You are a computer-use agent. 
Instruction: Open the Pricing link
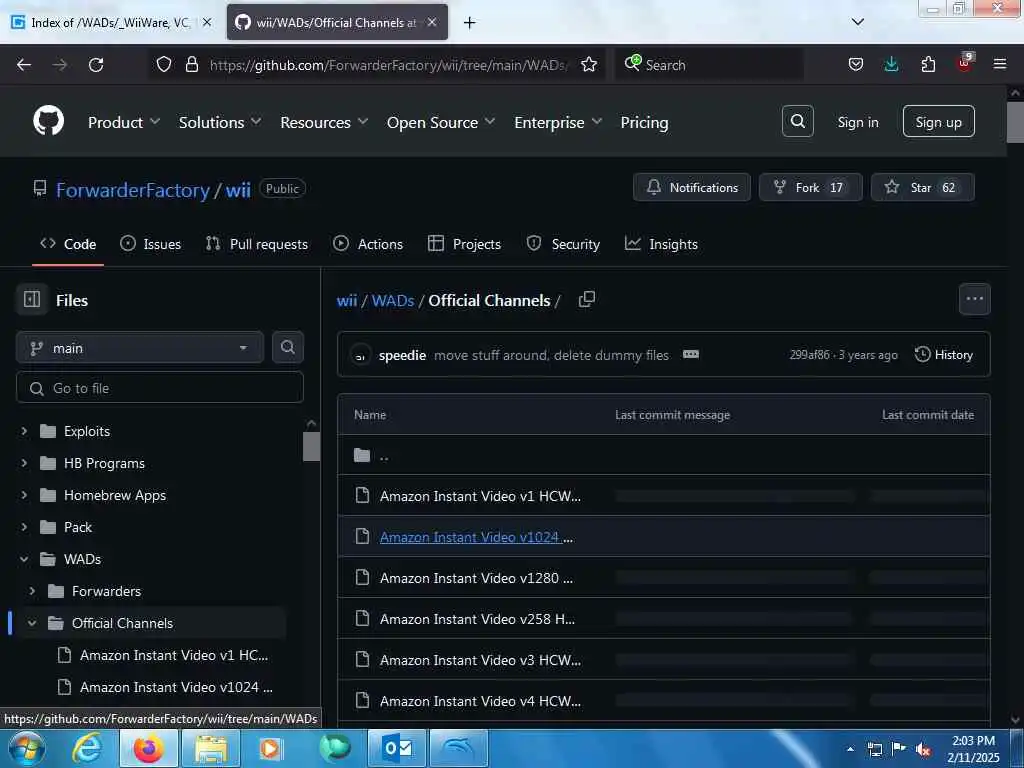tap(644, 122)
